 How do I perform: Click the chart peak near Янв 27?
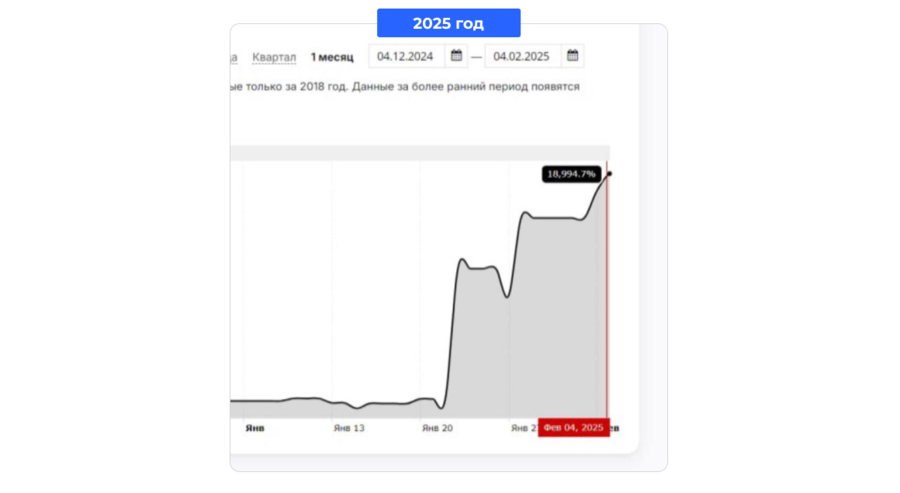pos(525,213)
